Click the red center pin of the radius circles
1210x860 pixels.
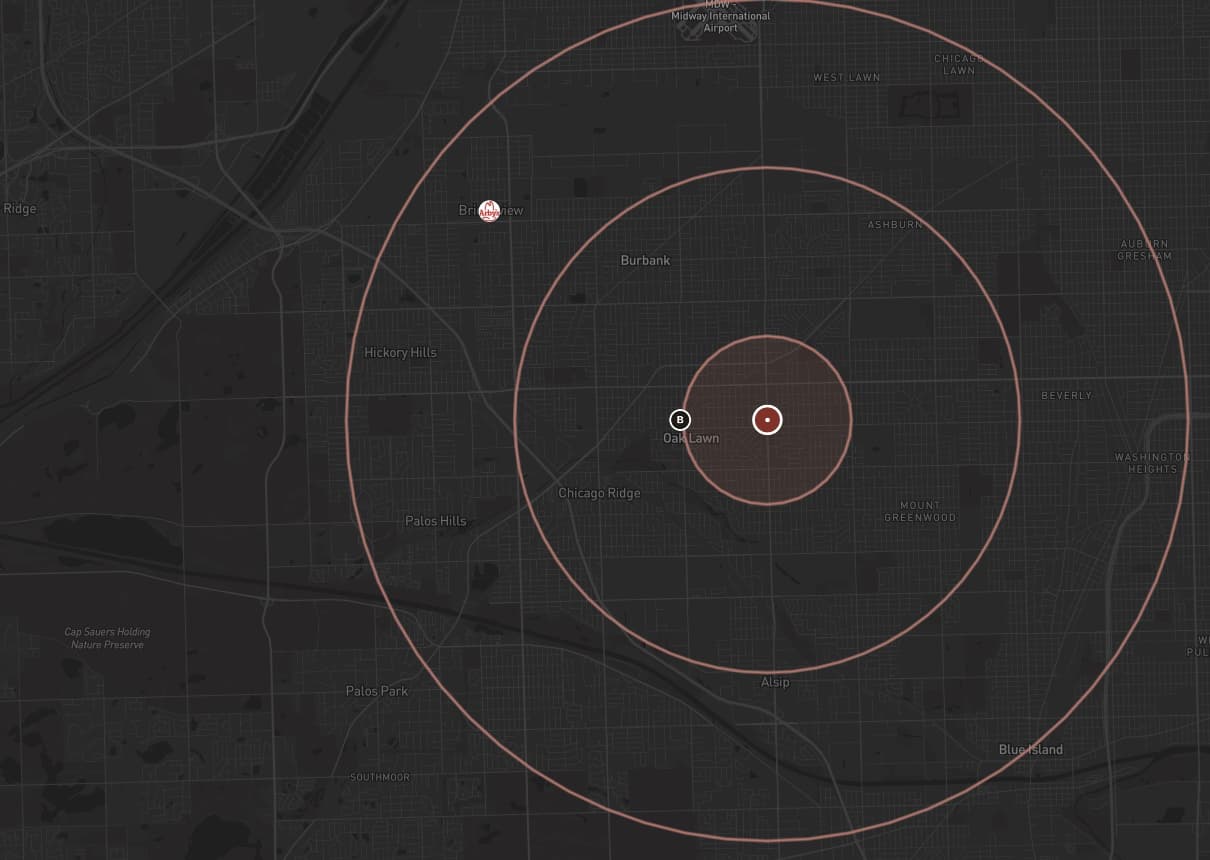767,420
